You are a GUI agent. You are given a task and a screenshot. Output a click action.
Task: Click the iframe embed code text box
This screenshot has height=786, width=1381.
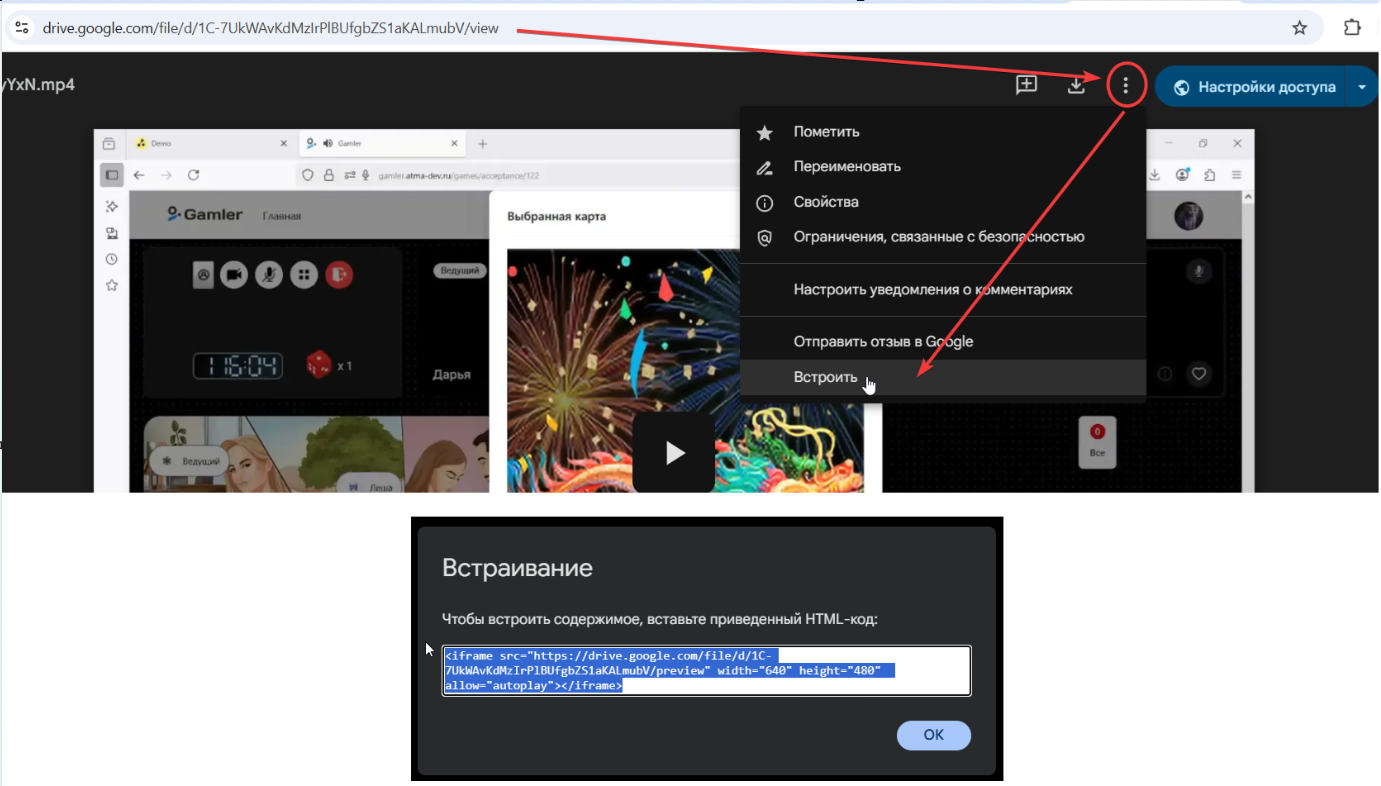tap(706, 670)
